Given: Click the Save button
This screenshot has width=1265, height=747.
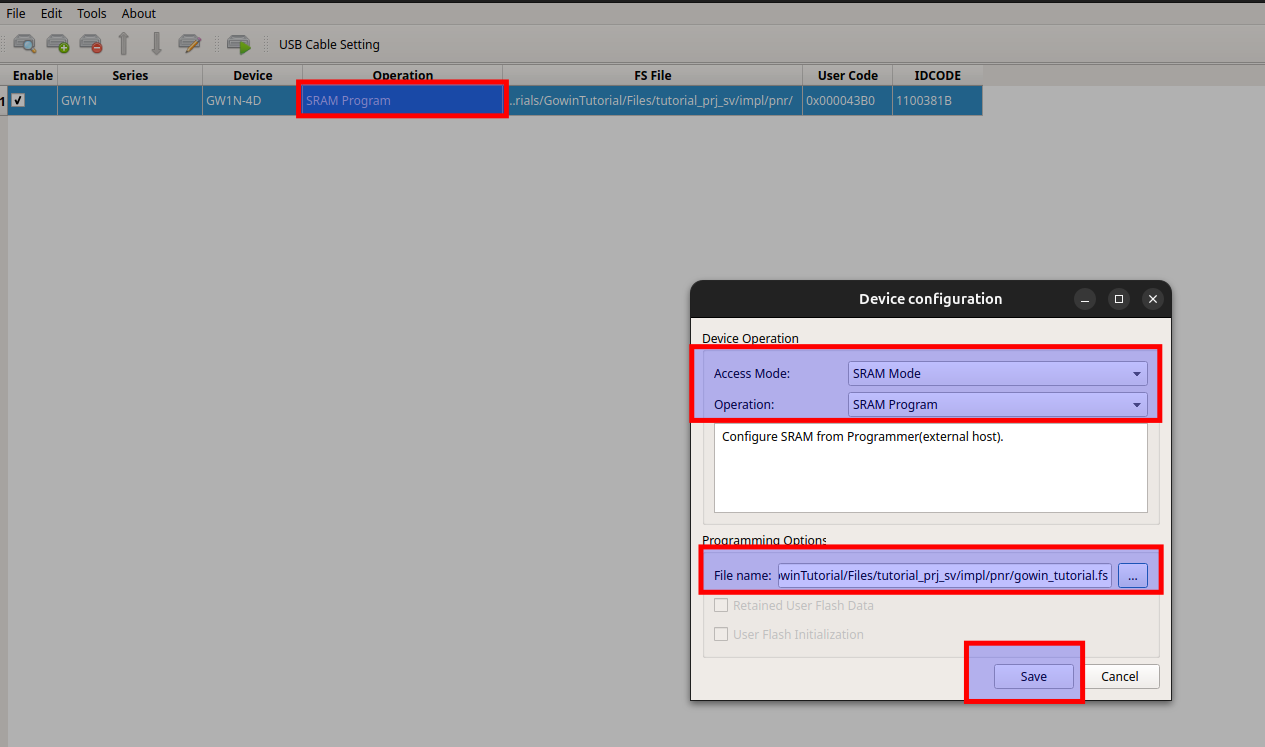Looking at the screenshot, I should 1034,676.
